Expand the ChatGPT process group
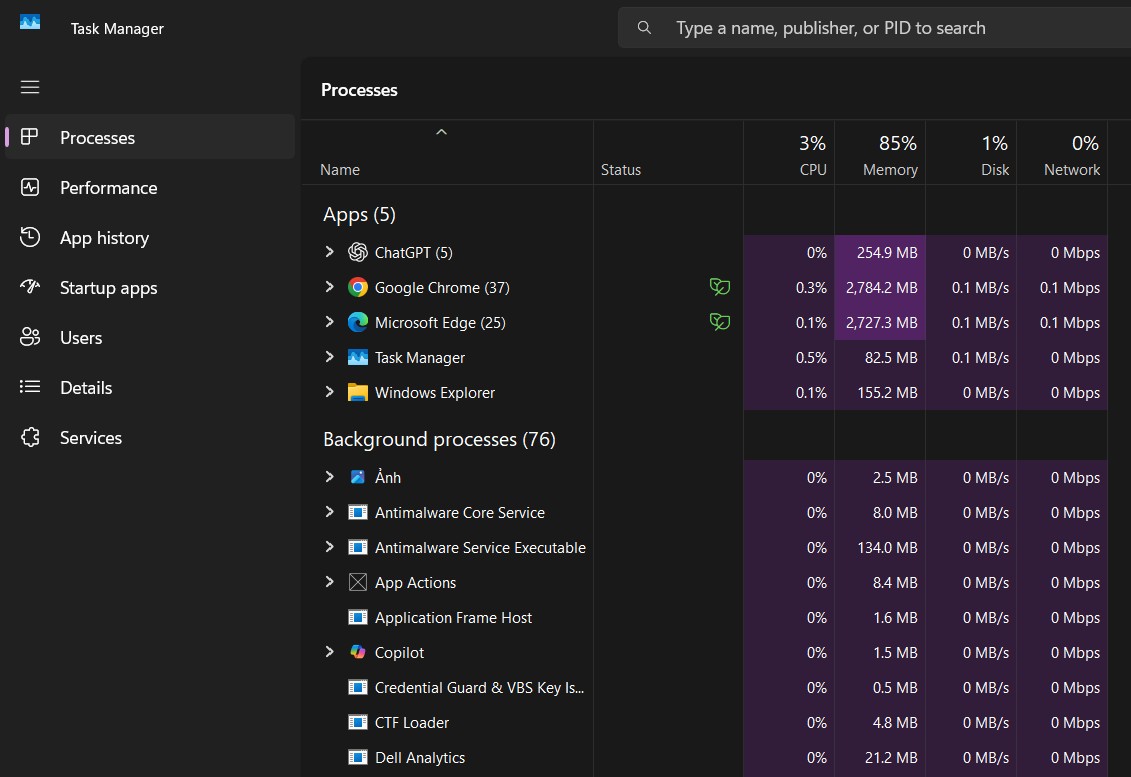 [x=329, y=252]
